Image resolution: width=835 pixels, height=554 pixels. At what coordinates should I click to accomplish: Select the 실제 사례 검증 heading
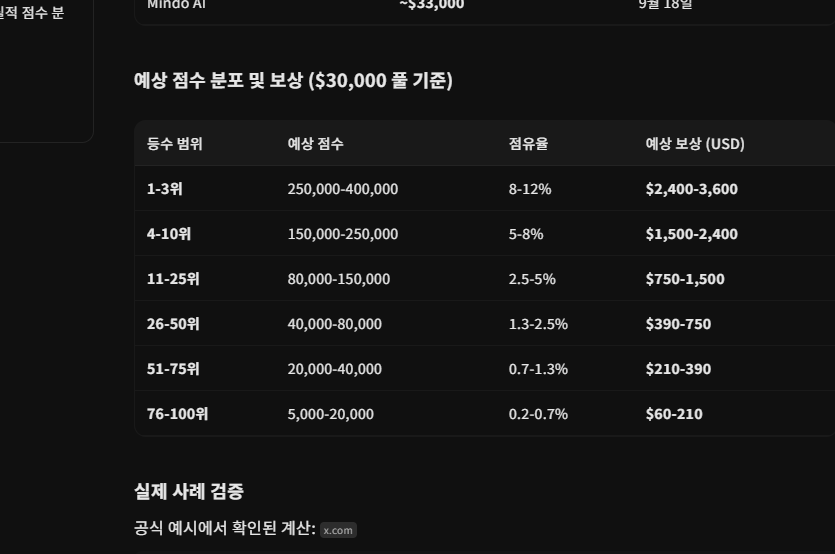click(x=189, y=491)
